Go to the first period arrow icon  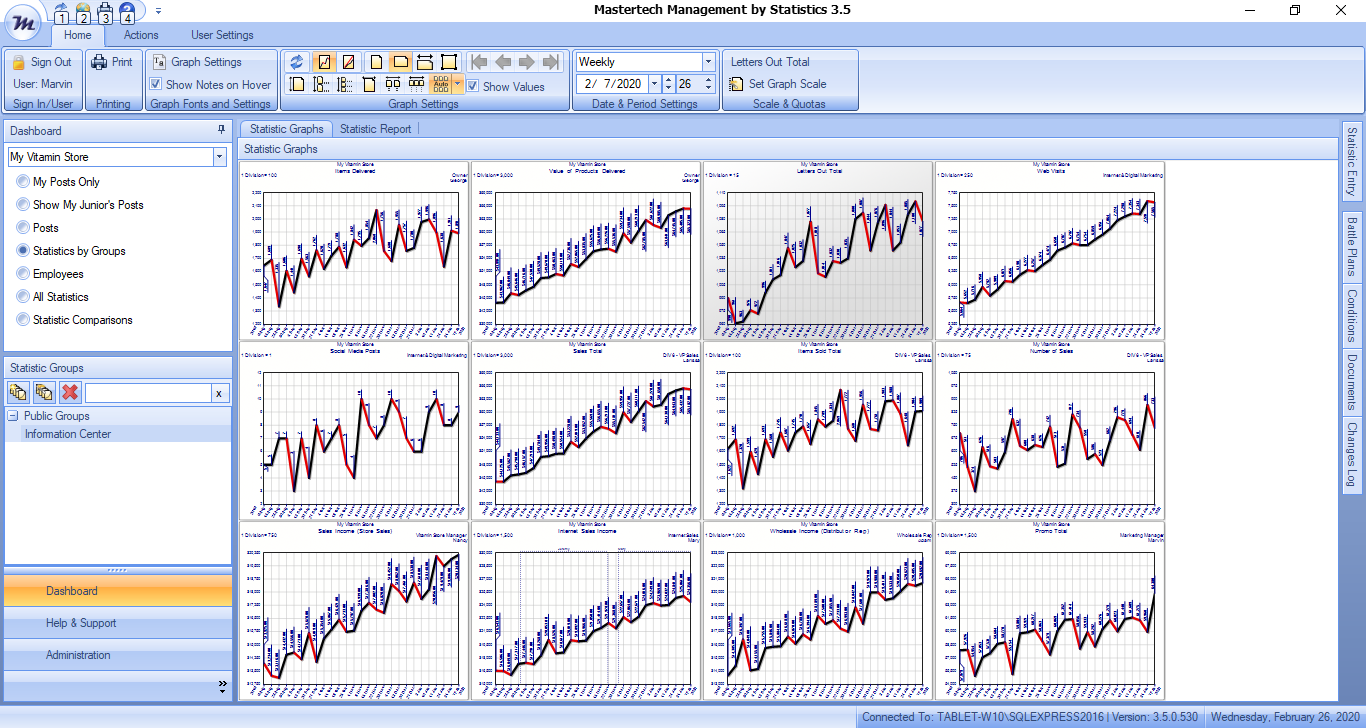click(479, 62)
